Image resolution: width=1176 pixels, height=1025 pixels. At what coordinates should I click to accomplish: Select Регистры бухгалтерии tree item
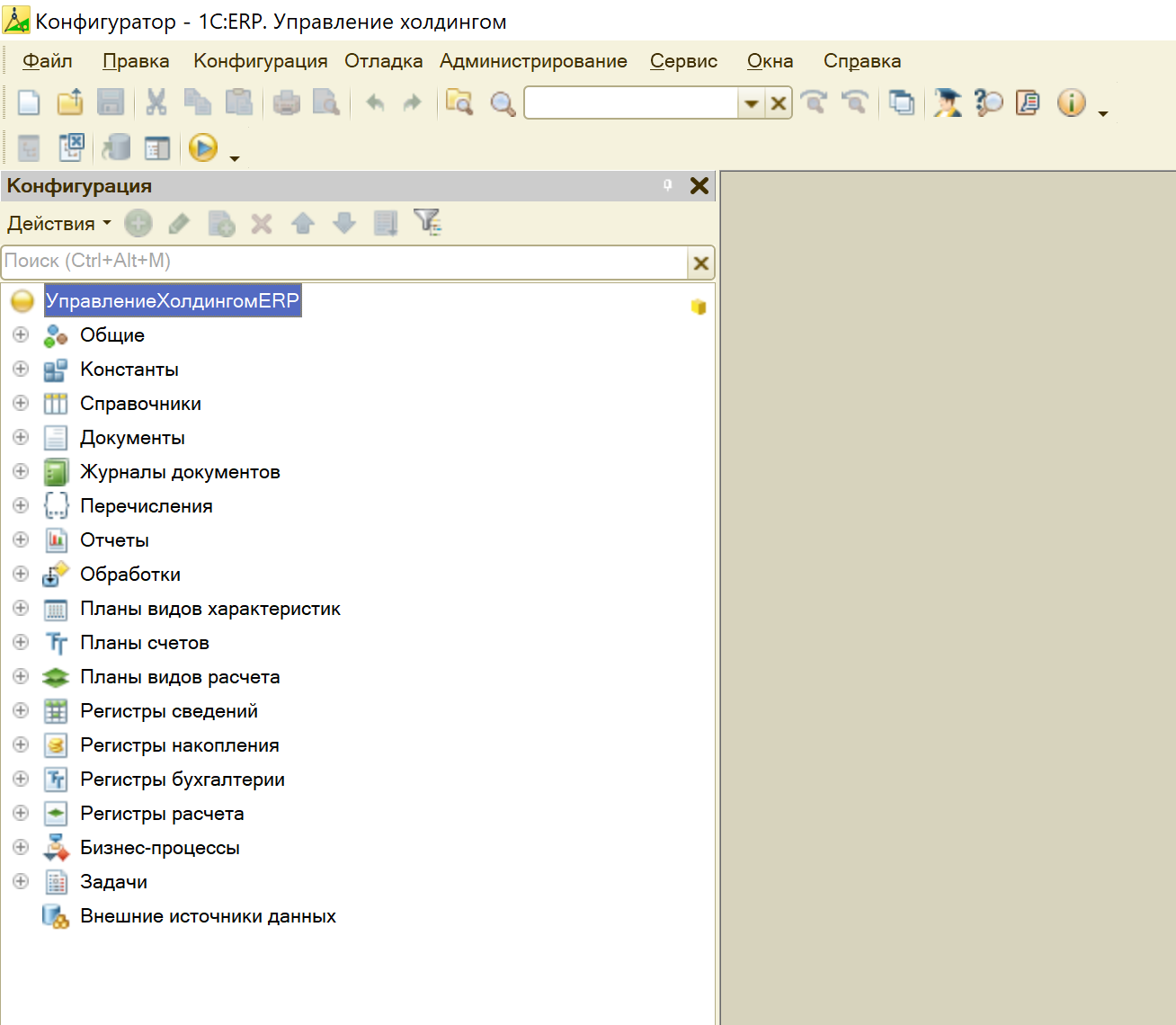183,780
